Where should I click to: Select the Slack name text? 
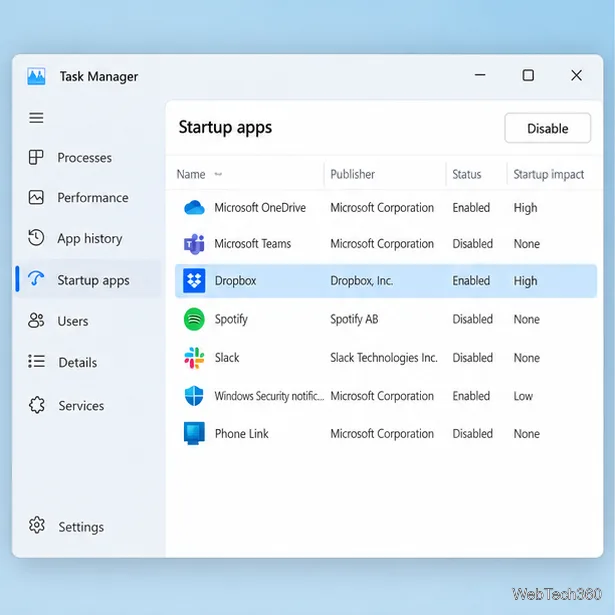click(x=227, y=357)
